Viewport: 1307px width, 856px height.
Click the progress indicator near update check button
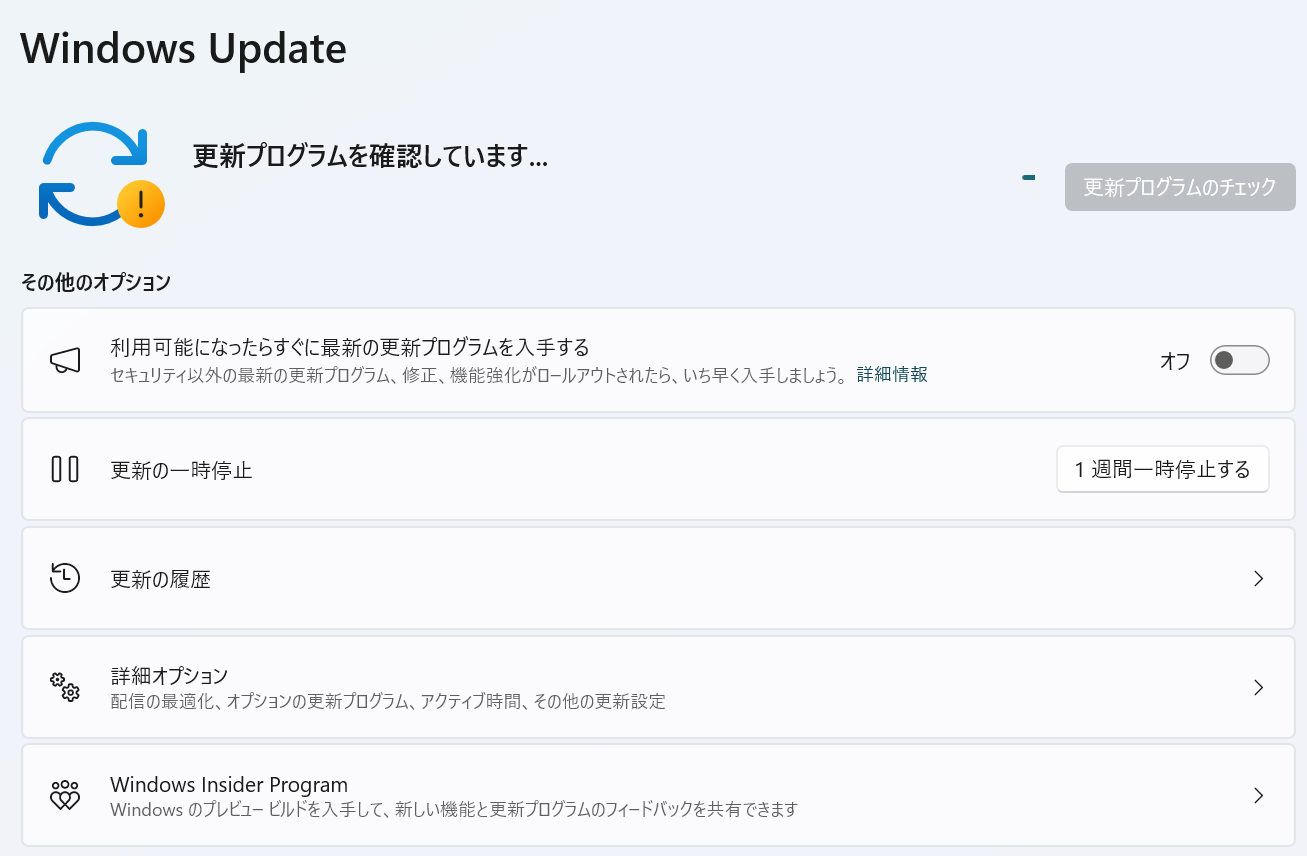1028,178
